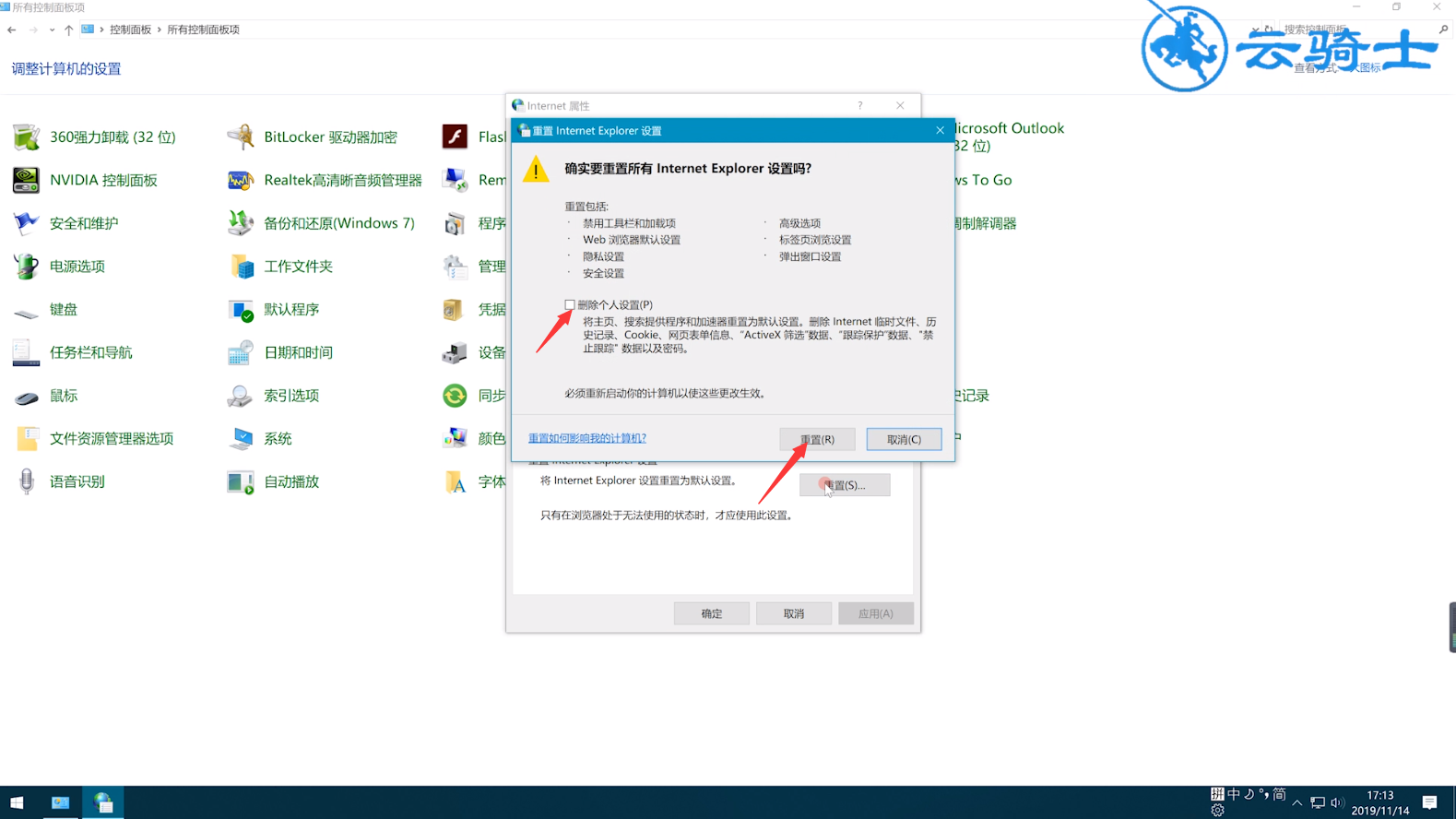Open the 字体 fonts icon
The width and height of the screenshot is (1456, 819).
(455, 481)
